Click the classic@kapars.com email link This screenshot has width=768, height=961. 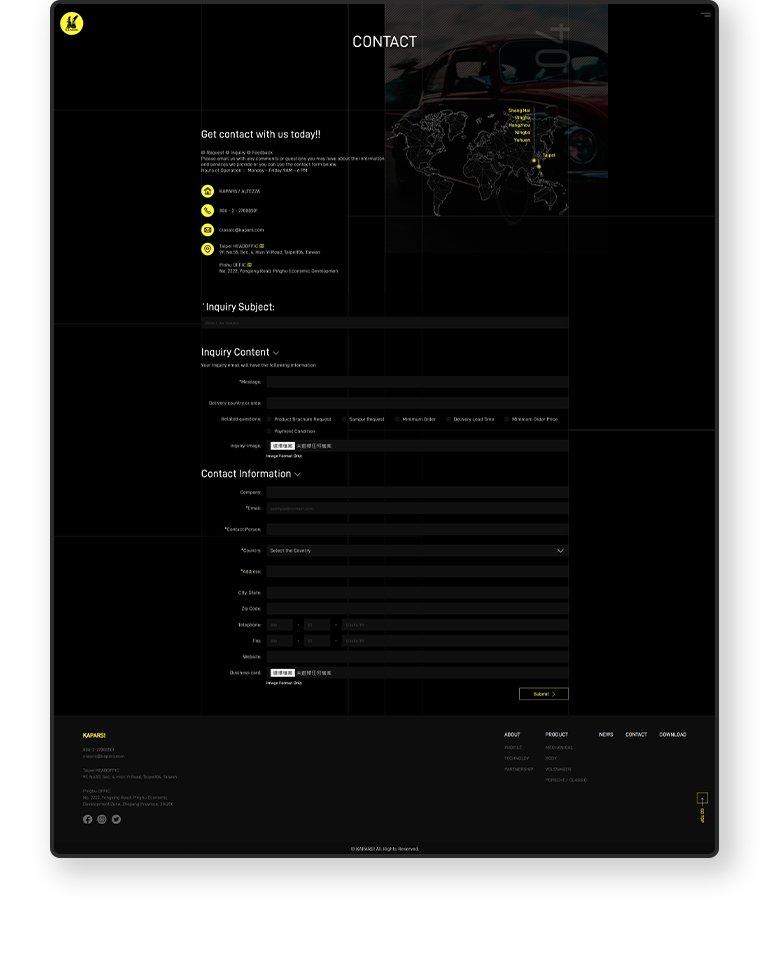click(x=241, y=230)
